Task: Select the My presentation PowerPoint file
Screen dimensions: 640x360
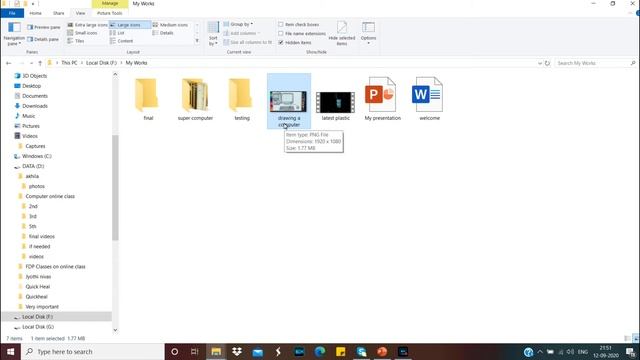Action: pos(382,99)
